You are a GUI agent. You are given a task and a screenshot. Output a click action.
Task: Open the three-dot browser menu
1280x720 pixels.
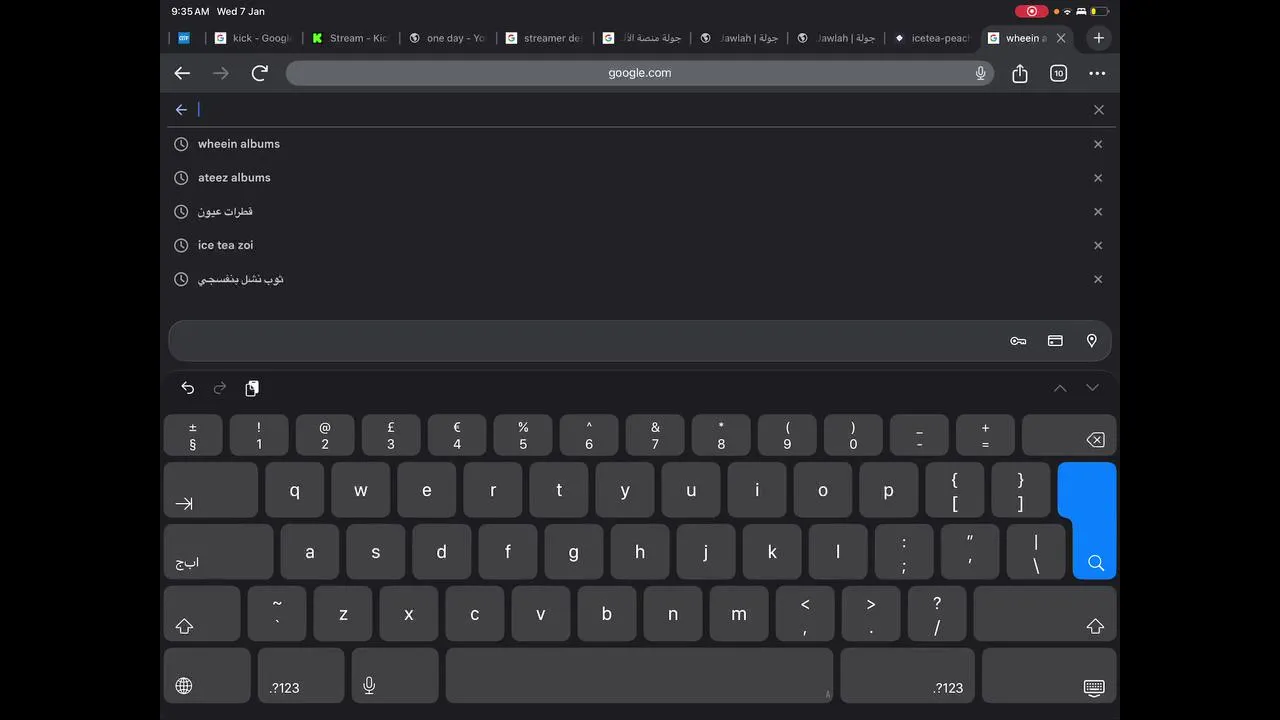[1097, 73]
